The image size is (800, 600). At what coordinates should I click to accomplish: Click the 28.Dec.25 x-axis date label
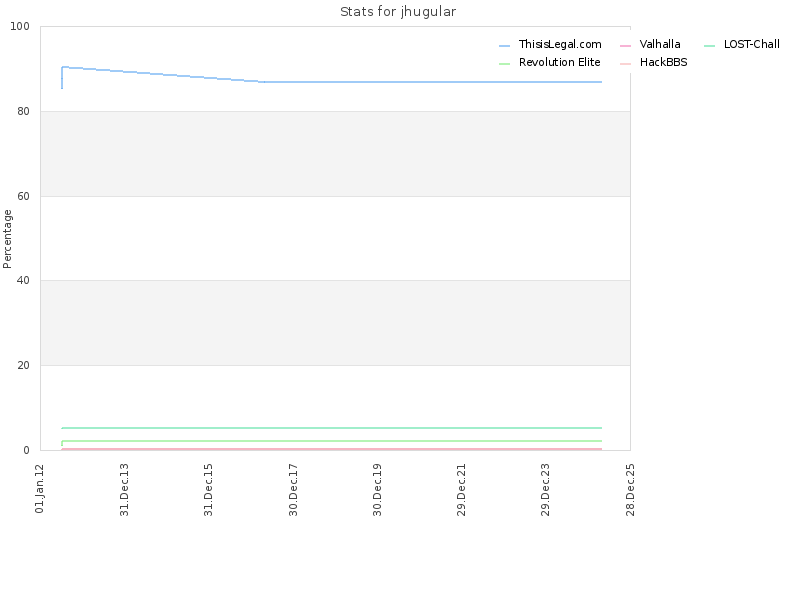point(630,490)
